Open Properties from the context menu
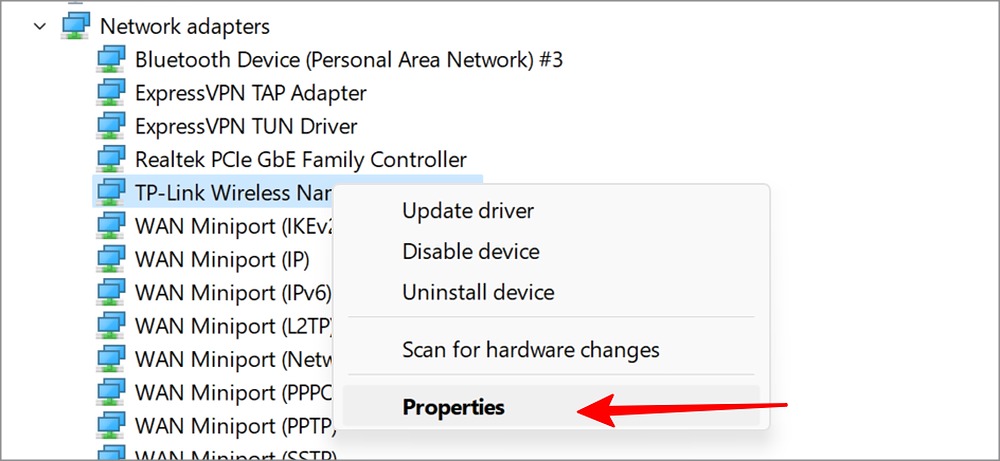 pyautogui.click(x=454, y=407)
